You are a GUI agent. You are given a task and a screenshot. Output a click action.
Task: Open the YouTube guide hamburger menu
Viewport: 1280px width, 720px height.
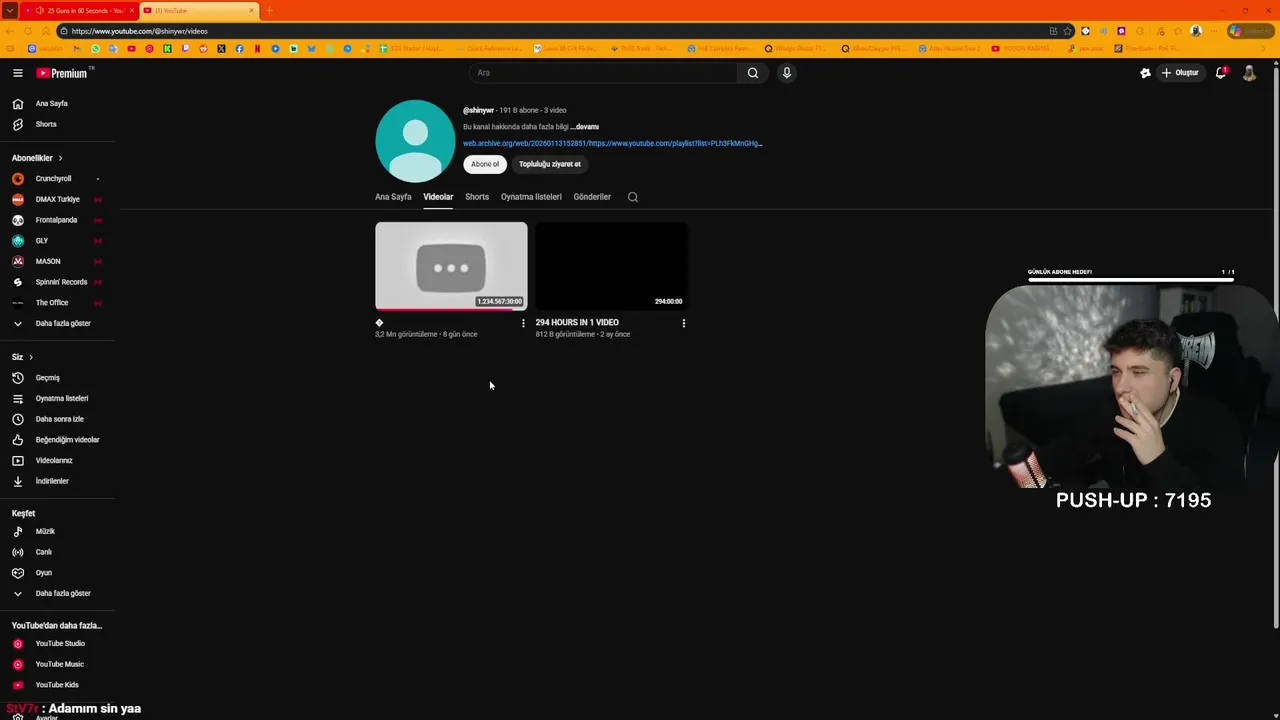click(x=17, y=73)
